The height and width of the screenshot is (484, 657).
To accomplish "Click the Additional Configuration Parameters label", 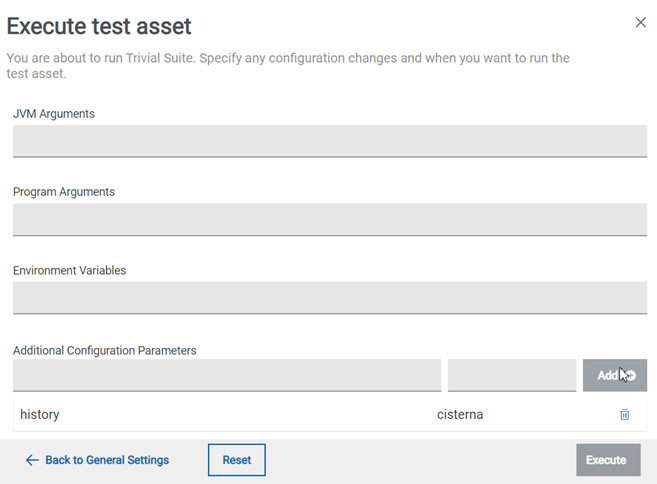I will coord(105,350).
